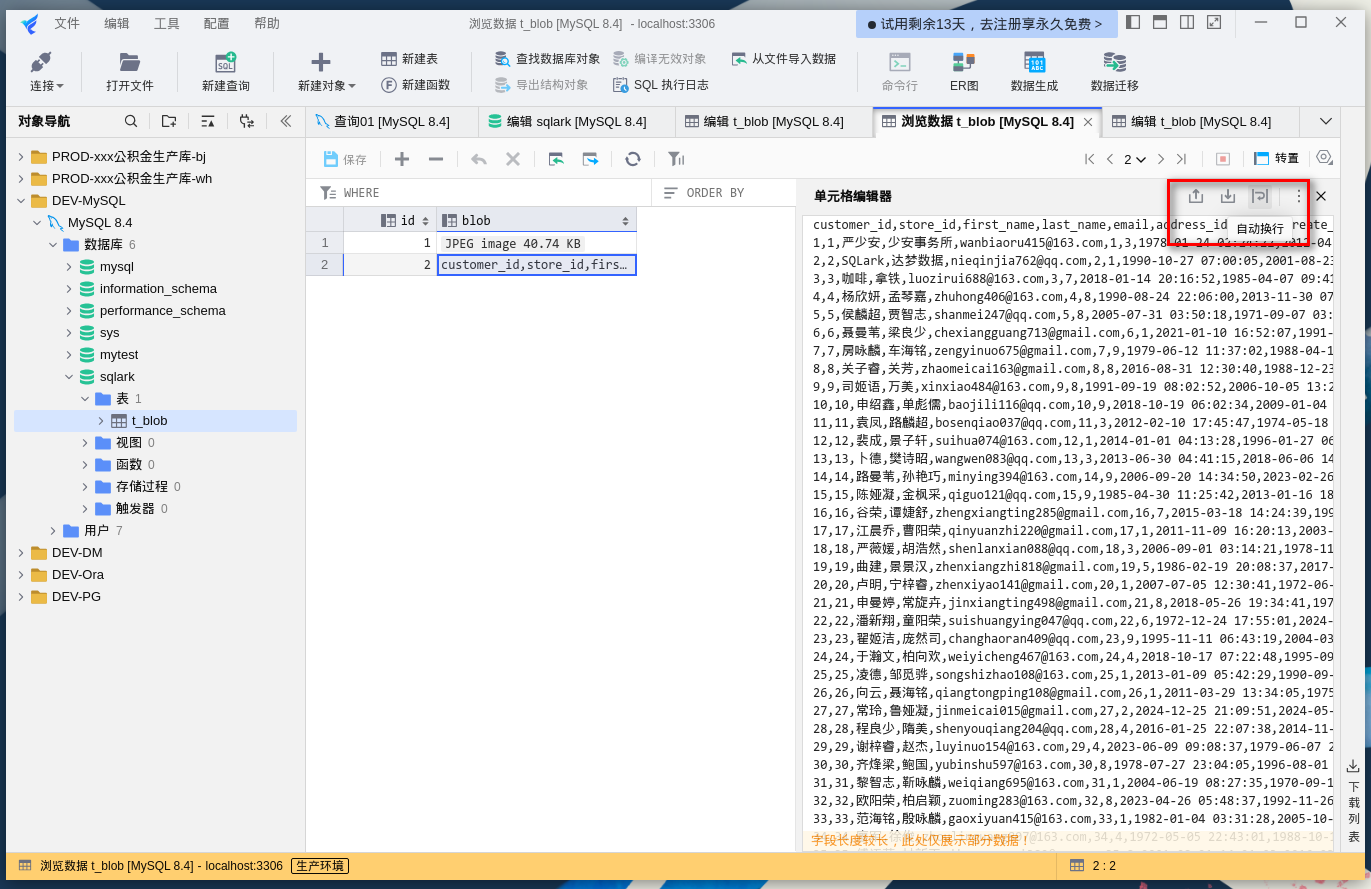Click the filter icon in grid toolbar

pyautogui.click(x=676, y=159)
